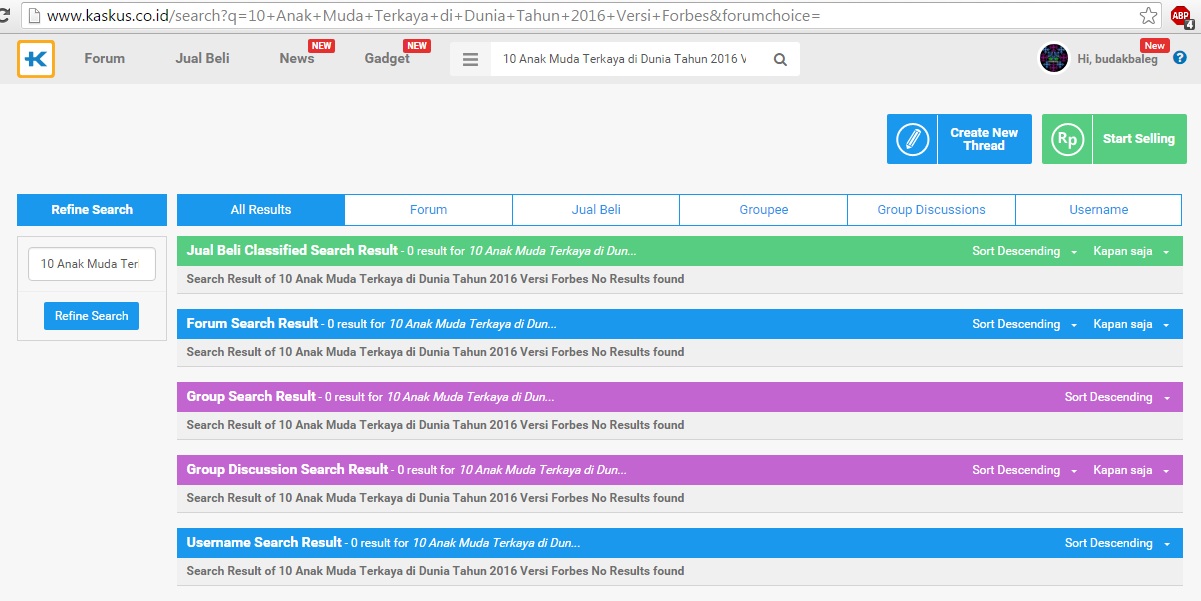Select the All Results tab
Image resolution: width=1201 pixels, height=601 pixels.
261,210
